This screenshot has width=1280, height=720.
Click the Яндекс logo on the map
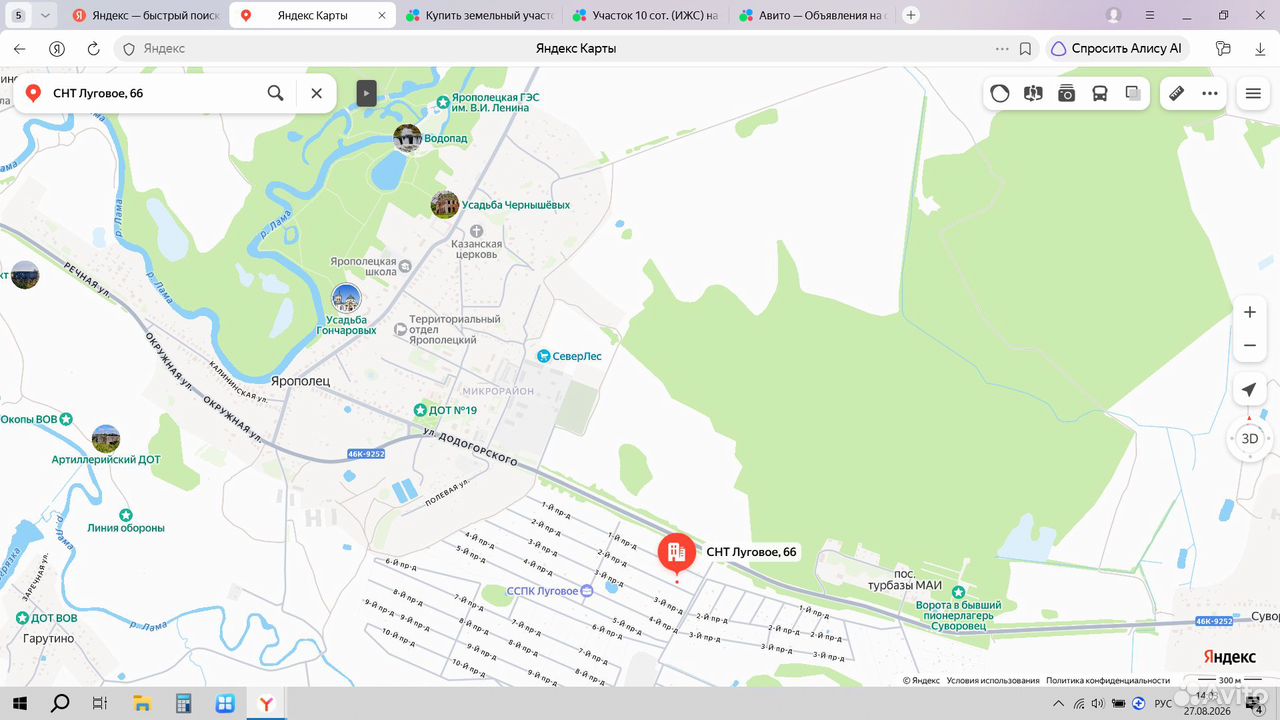(1230, 656)
